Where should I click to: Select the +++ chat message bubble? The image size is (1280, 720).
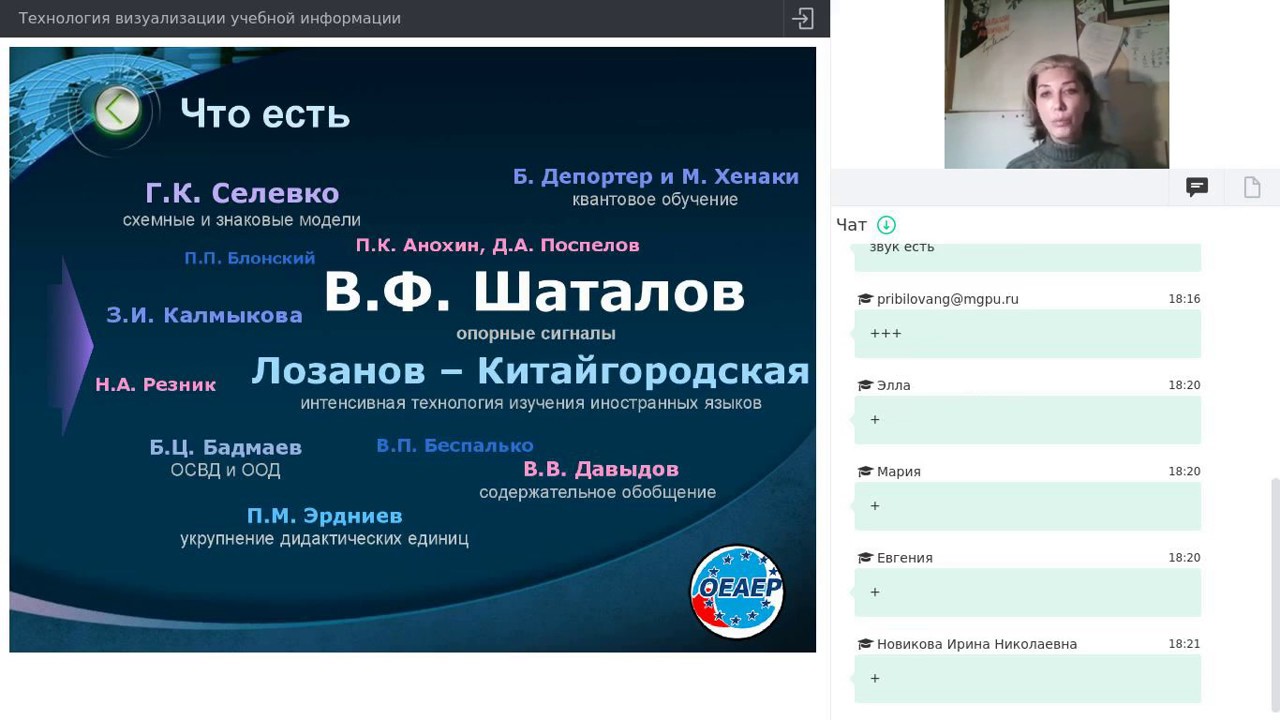tap(1027, 333)
